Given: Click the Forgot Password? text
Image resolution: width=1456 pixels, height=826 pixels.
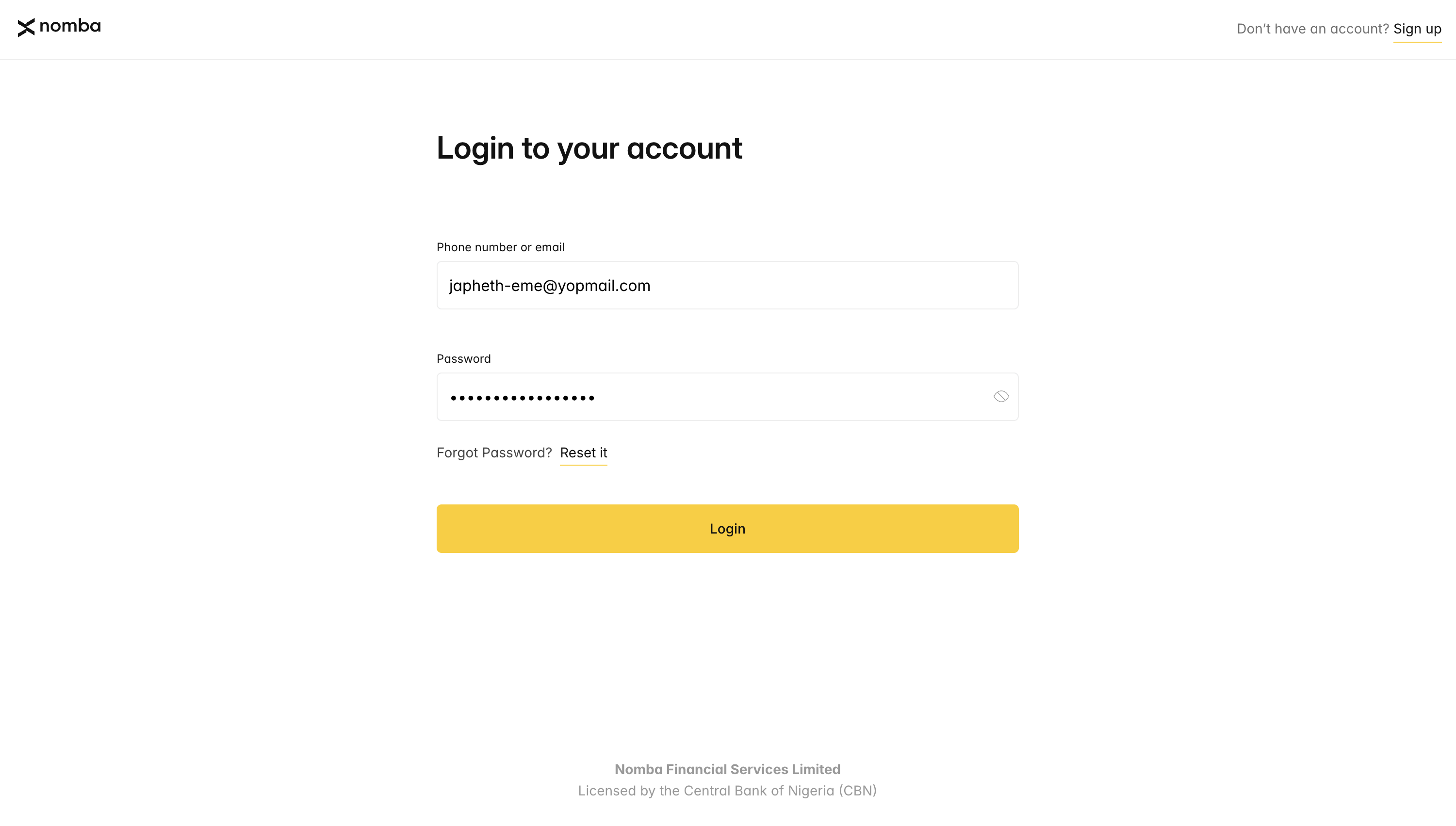Looking at the screenshot, I should (494, 453).
